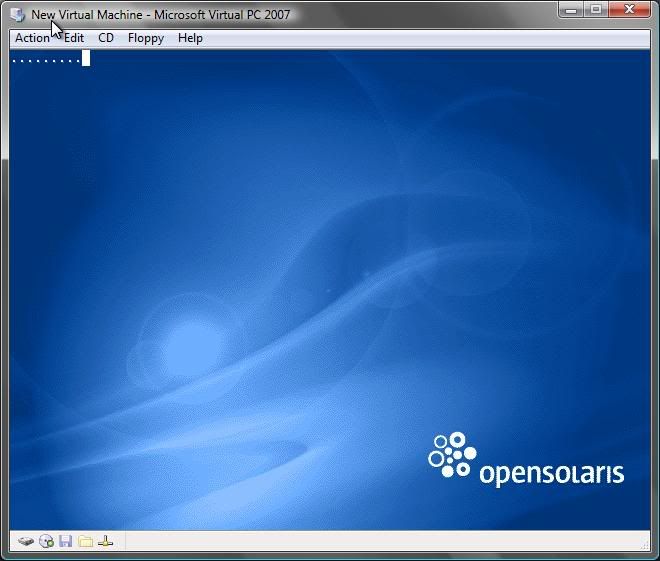This screenshot has width=660, height=561.
Task: Open the Floppy menu
Action: click(x=146, y=38)
